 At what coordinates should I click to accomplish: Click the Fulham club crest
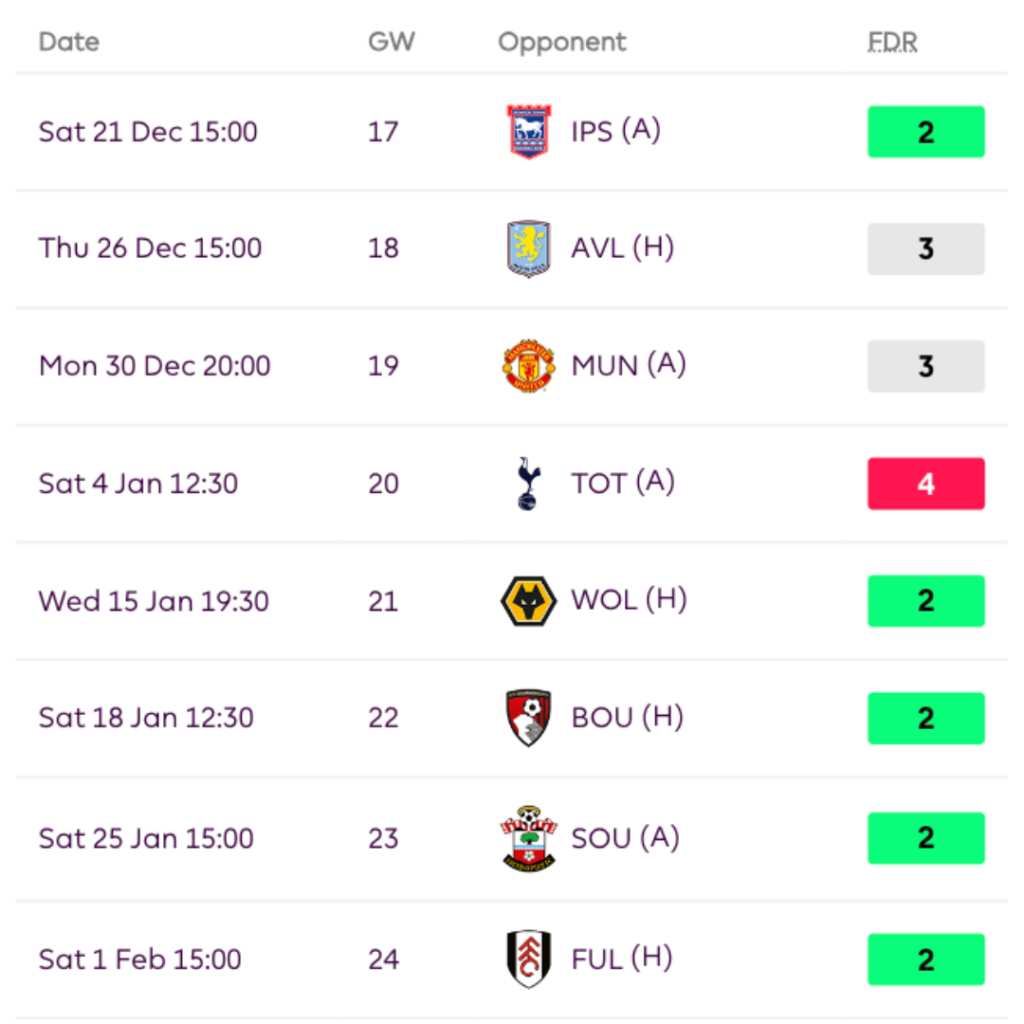(528, 959)
